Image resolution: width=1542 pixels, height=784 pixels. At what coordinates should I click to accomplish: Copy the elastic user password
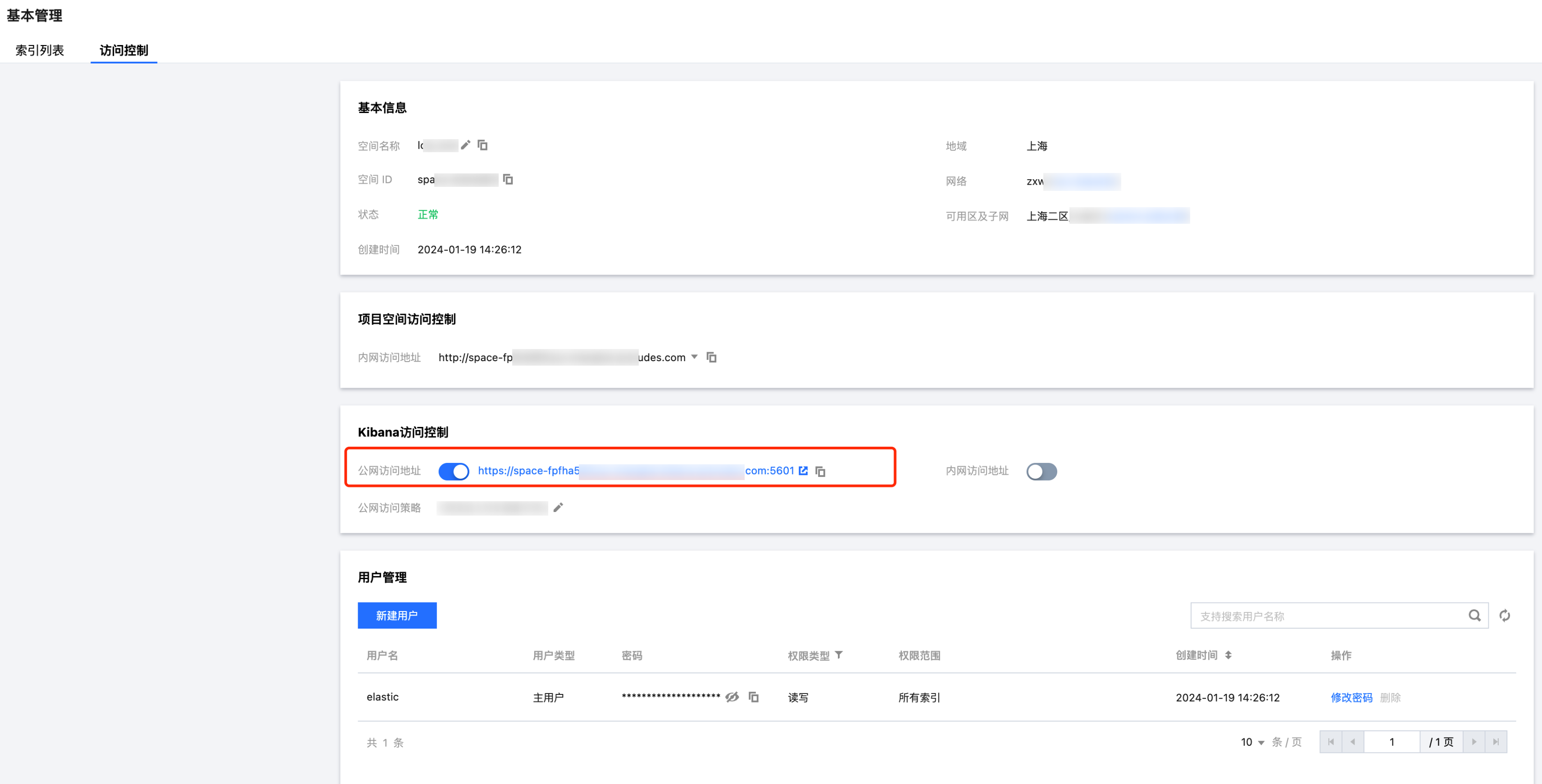(x=754, y=697)
